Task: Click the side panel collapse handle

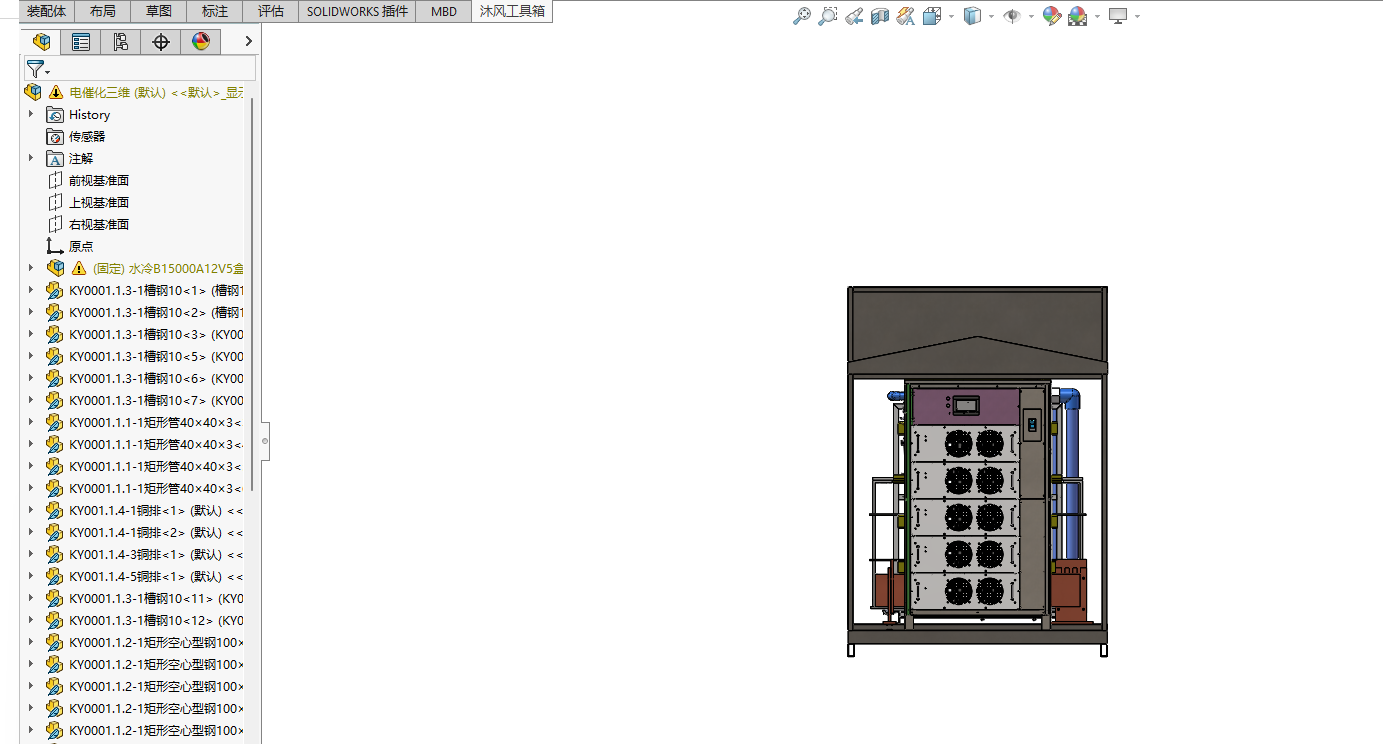Action: (x=265, y=440)
